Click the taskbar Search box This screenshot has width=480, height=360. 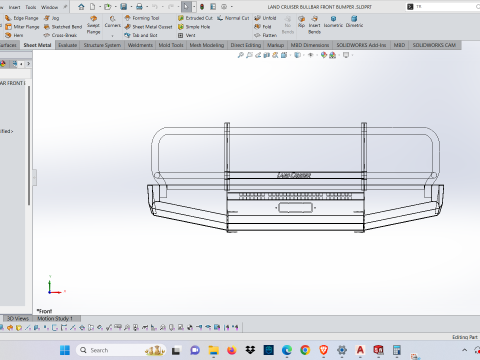121,350
